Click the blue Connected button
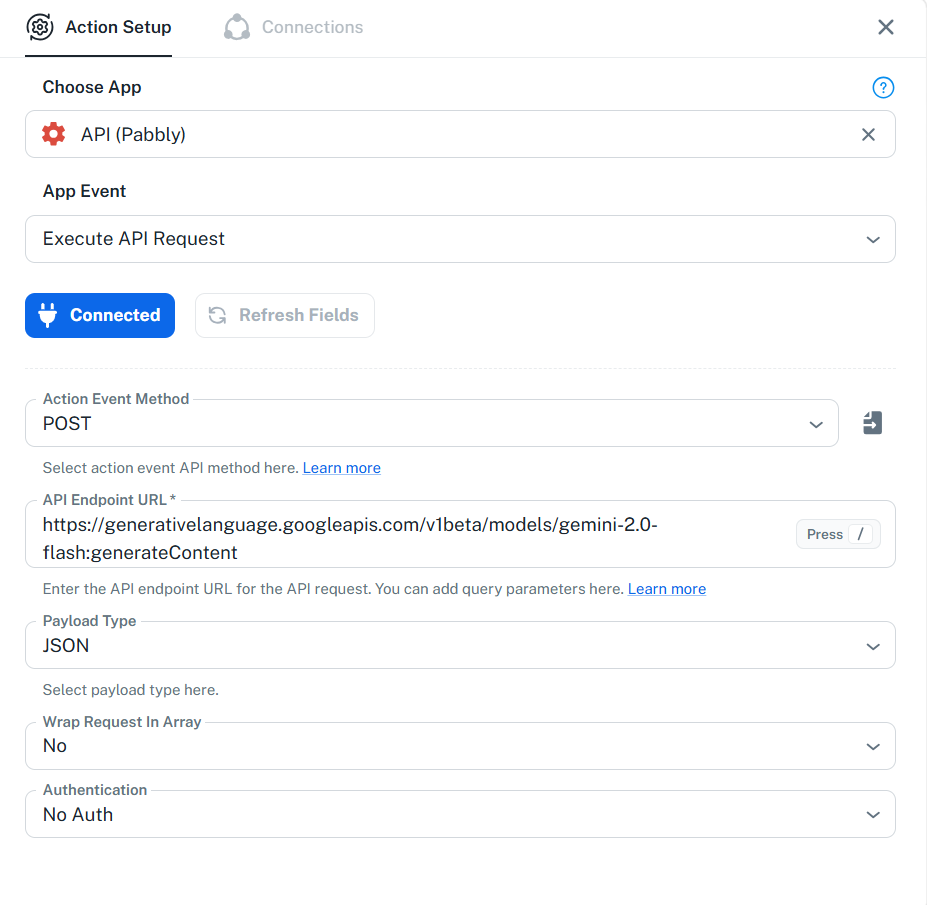 [100, 316]
